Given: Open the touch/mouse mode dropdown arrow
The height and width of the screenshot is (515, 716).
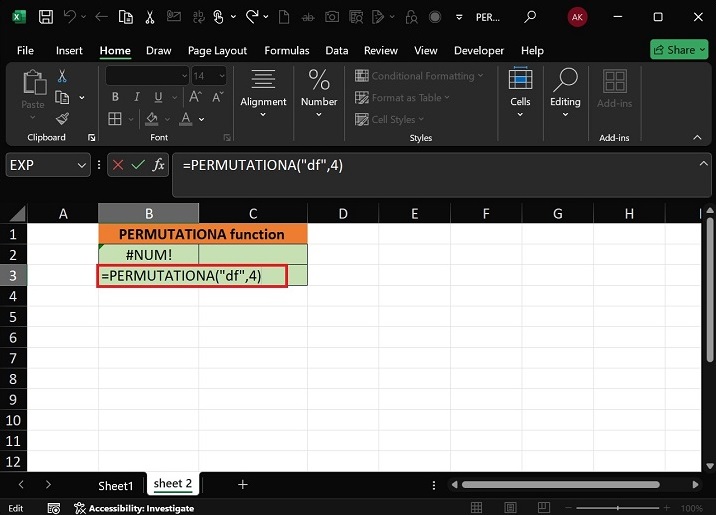Looking at the screenshot, I should point(233,17).
